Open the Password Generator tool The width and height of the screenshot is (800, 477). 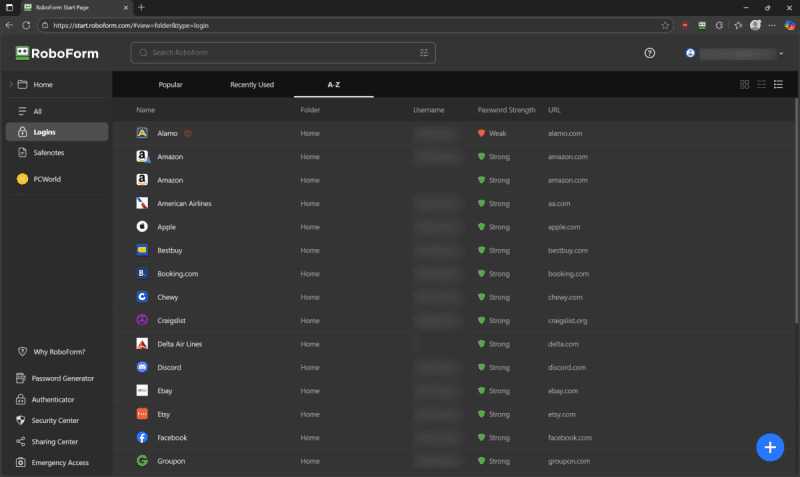(x=62, y=378)
